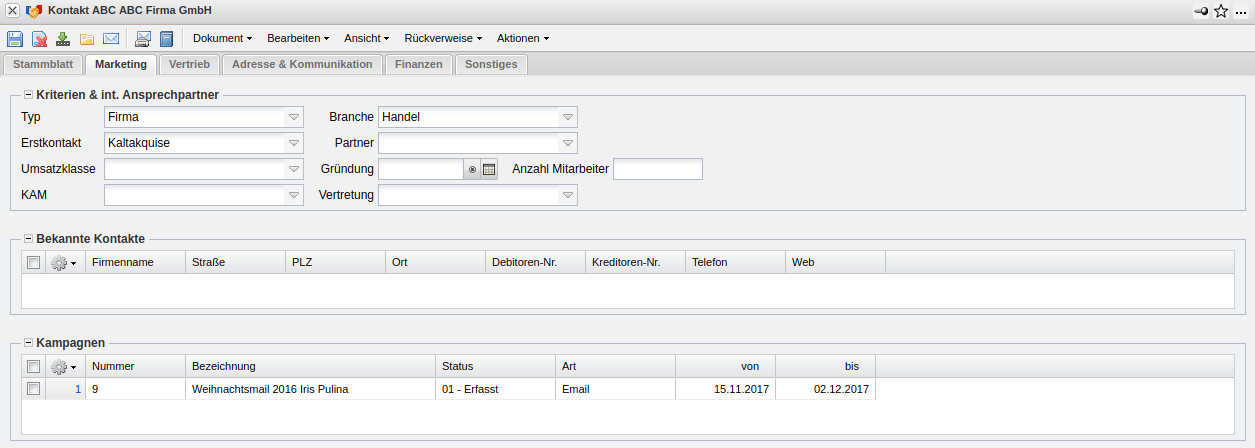Mark contact as favorite with star icon
The height and width of the screenshot is (448, 1255).
pyautogui.click(x=1221, y=11)
